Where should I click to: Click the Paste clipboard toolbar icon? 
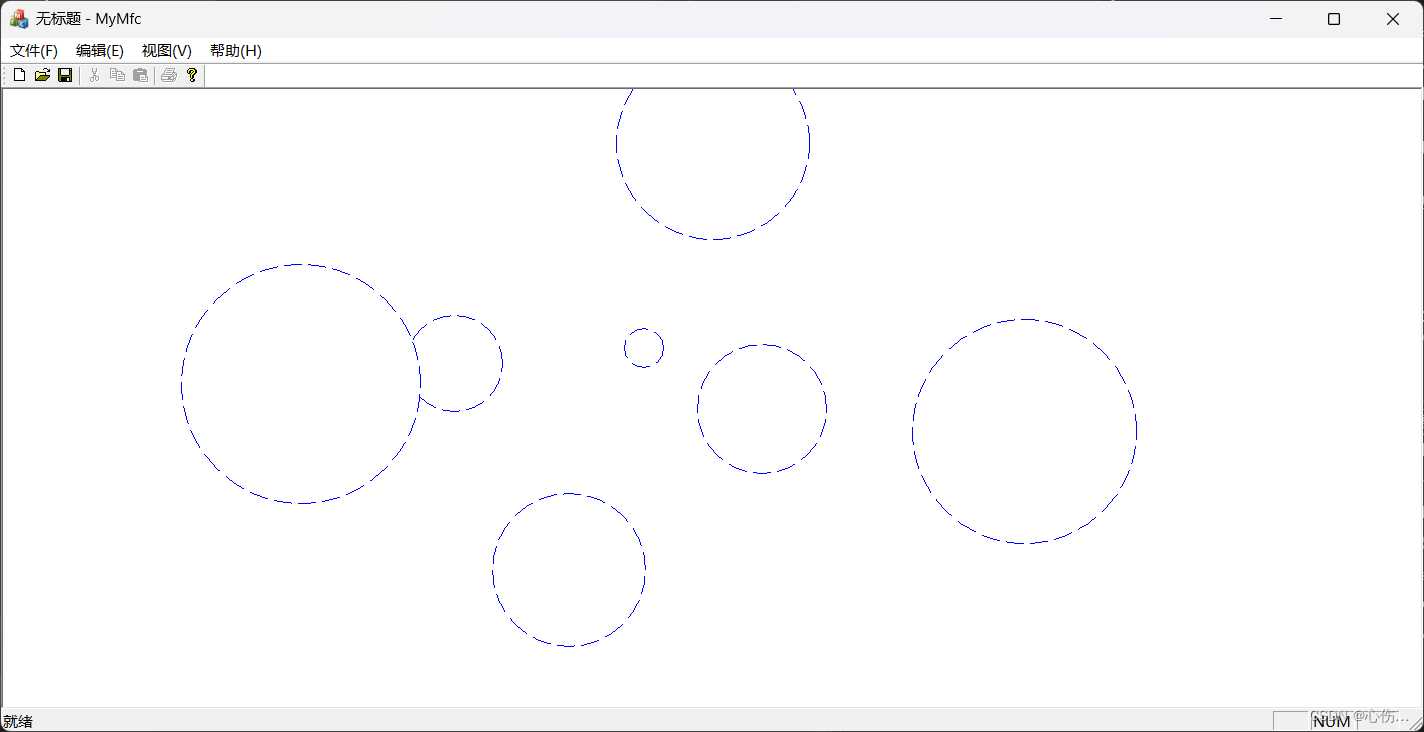pos(140,75)
